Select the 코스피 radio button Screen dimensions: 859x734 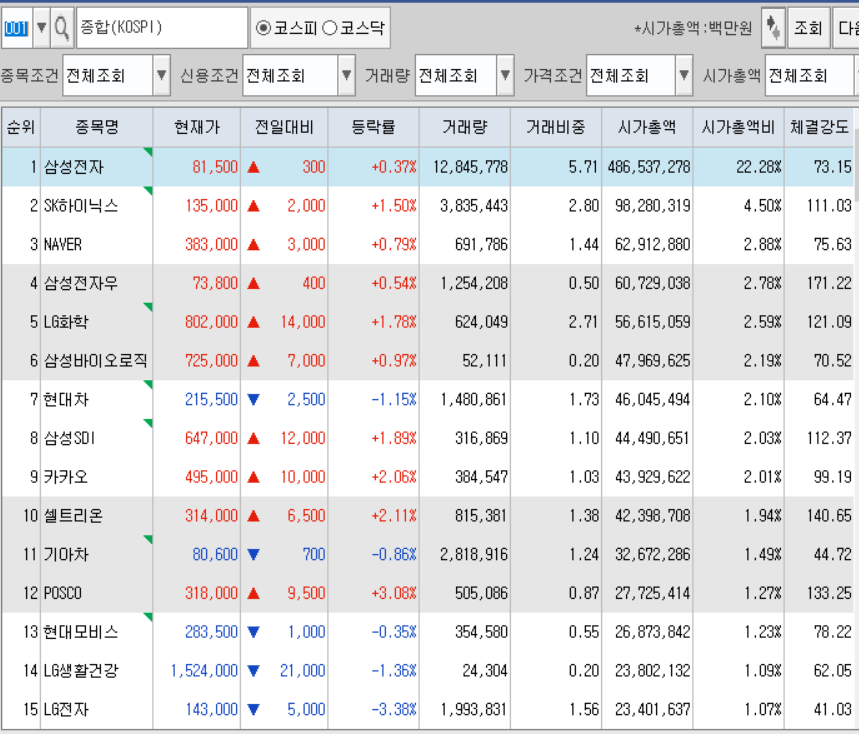point(264,29)
